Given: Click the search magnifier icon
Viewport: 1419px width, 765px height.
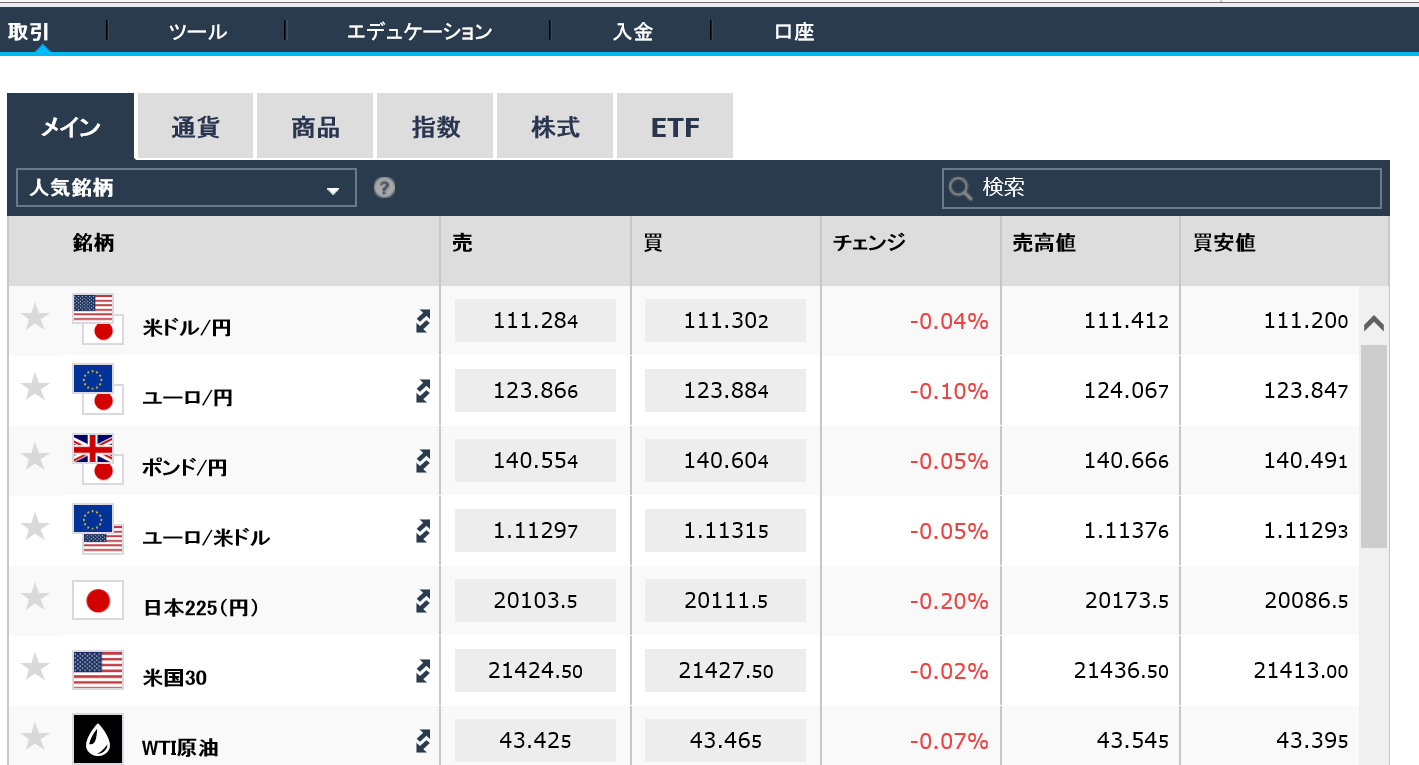Looking at the screenshot, I should pyautogui.click(x=960, y=188).
